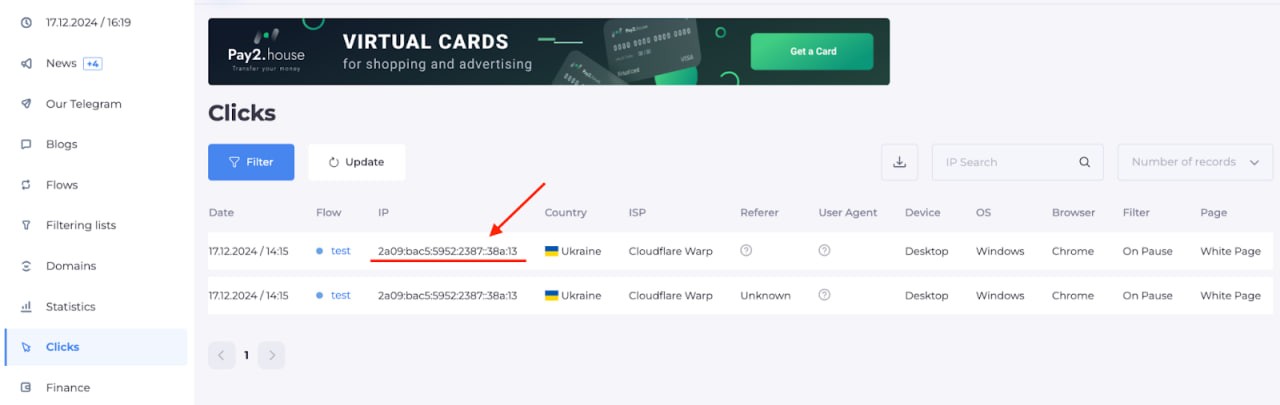This screenshot has width=1280, height=405.
Task: Open Finance in the sidebar
Action: pos(67,387)
